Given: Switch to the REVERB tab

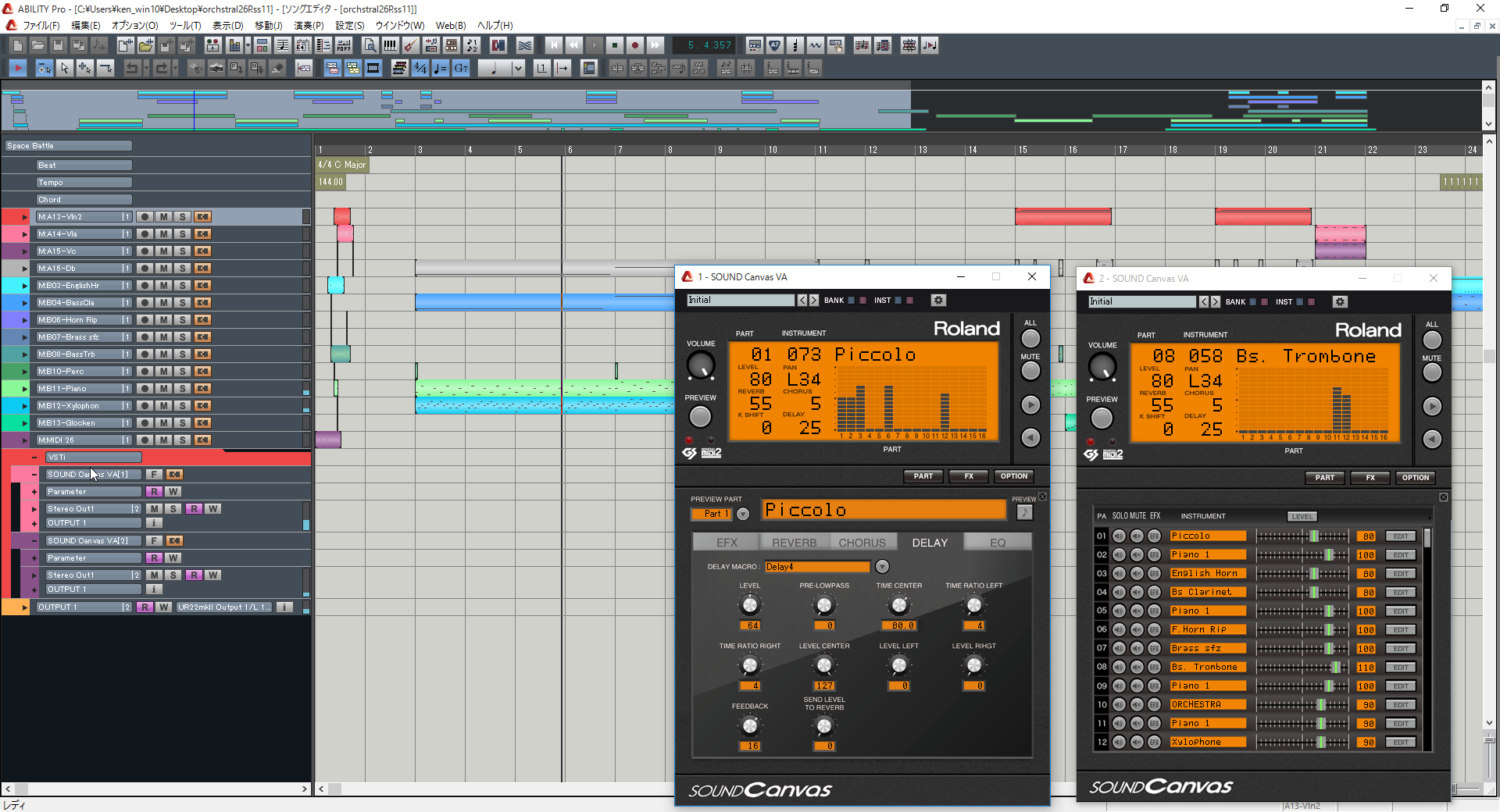Looking at the screenshot, I should tap(794, 543).
